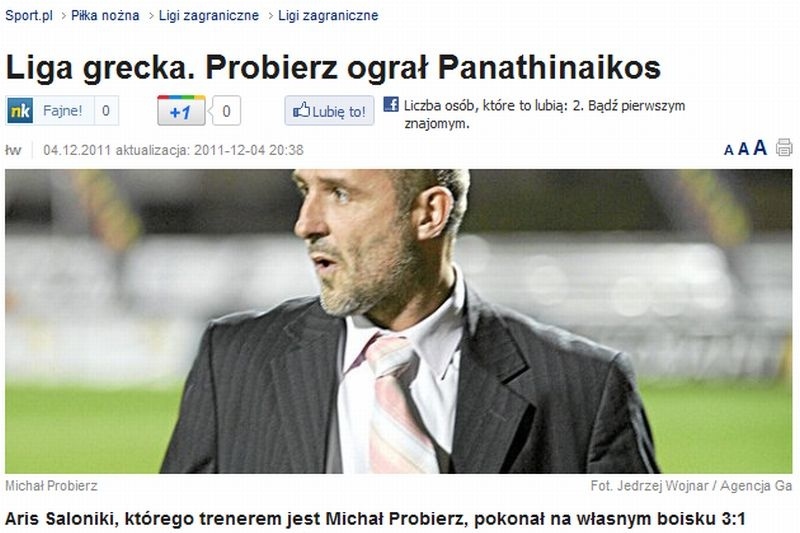
Task: Click the author initials łw
Action: click(13, 150)
